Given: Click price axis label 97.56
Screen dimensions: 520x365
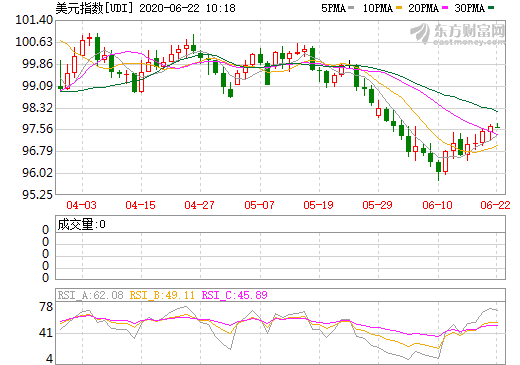Looking at the screenshot, I should (37, 129).
